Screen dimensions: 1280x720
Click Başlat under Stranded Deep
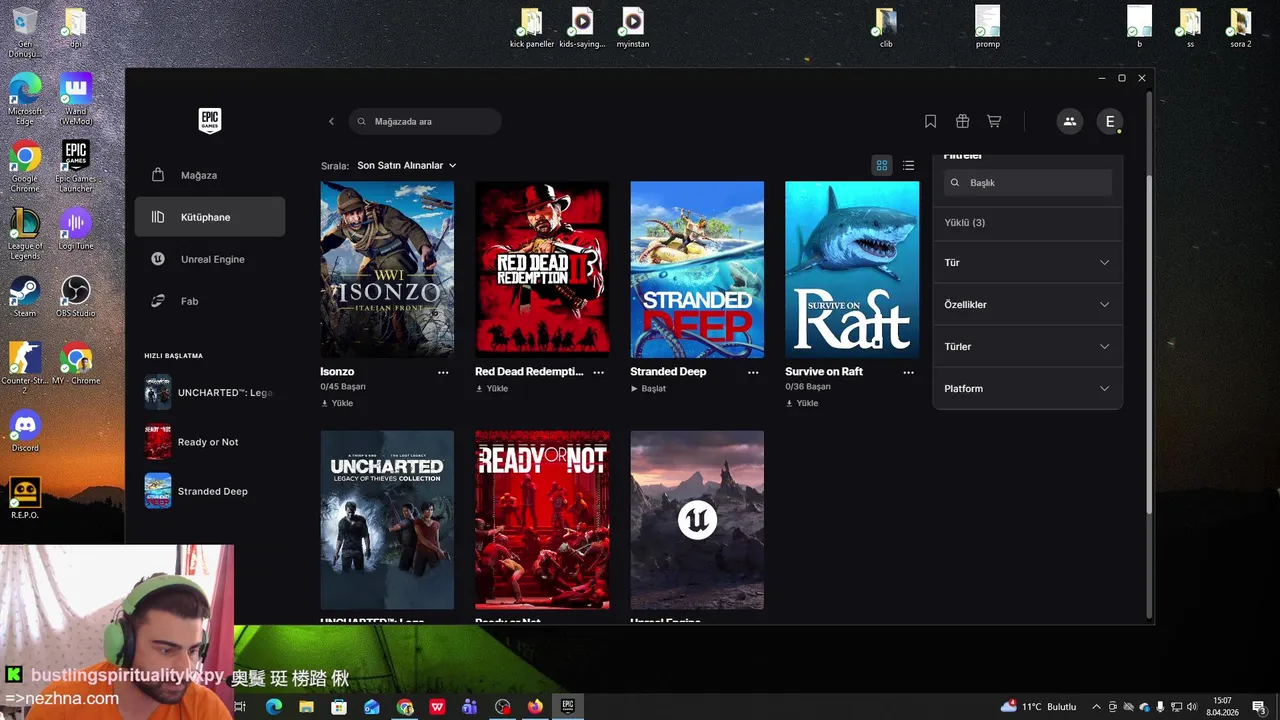point(648,388)
